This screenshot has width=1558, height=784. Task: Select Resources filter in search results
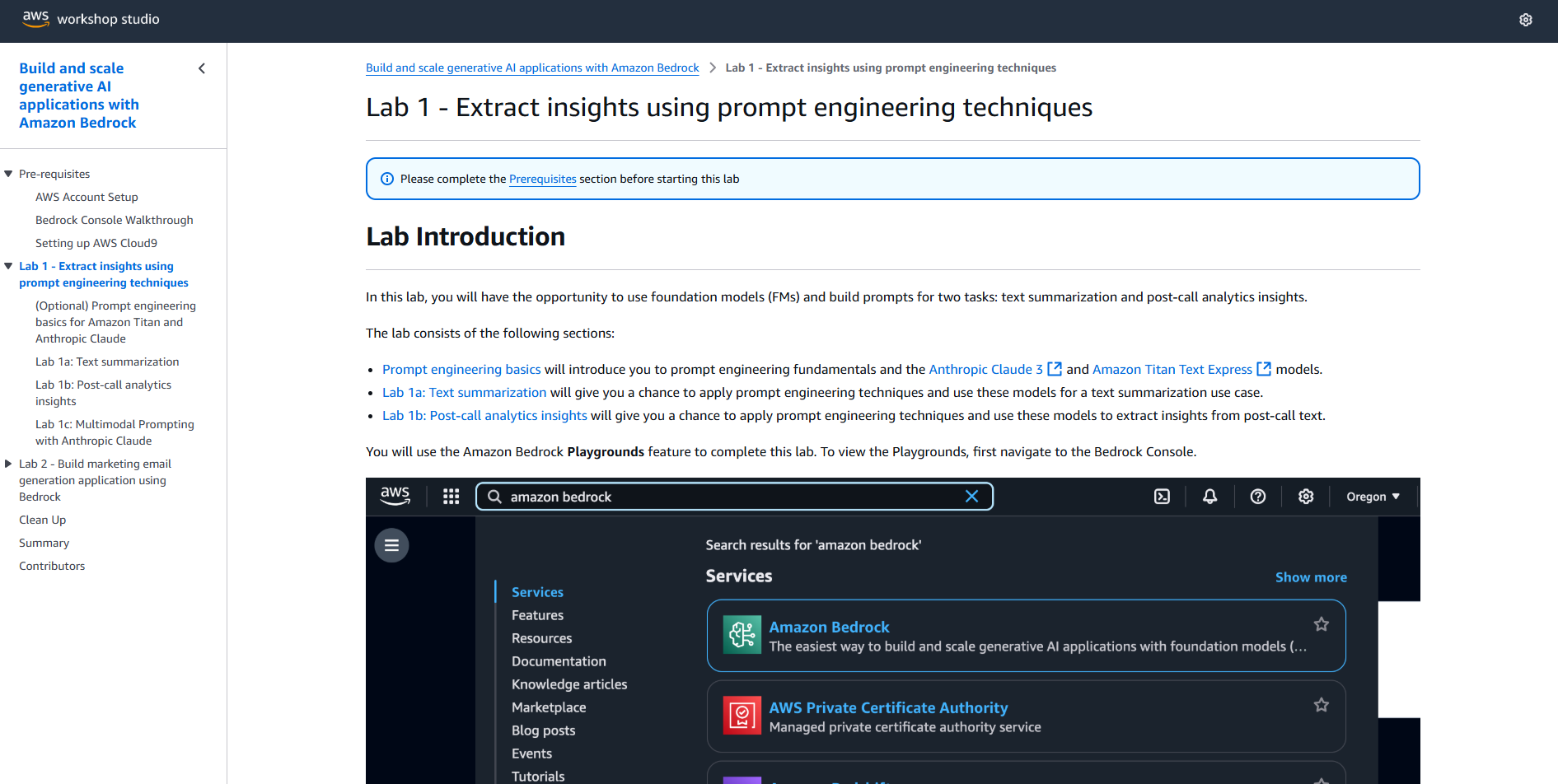541,638
